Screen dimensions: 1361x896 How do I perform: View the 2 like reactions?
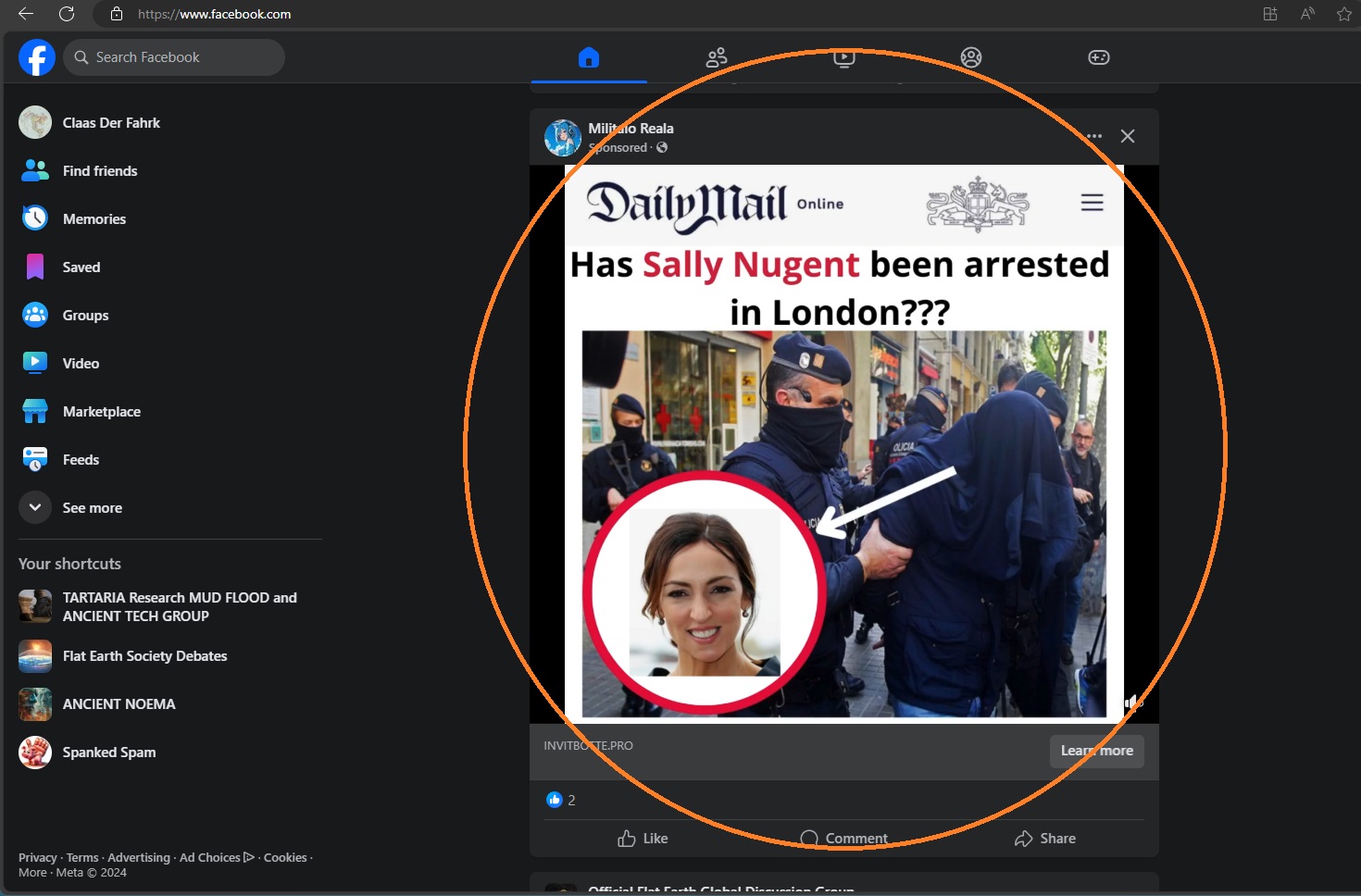click(x=561, y=800)
